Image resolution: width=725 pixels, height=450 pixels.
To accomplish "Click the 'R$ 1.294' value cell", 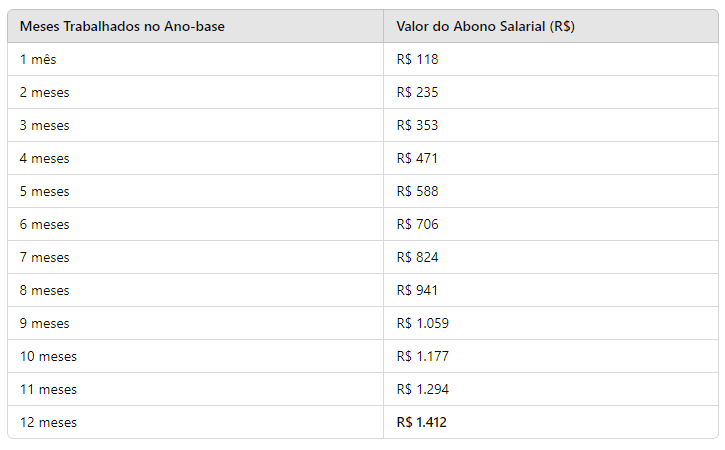I will [422, 389].
